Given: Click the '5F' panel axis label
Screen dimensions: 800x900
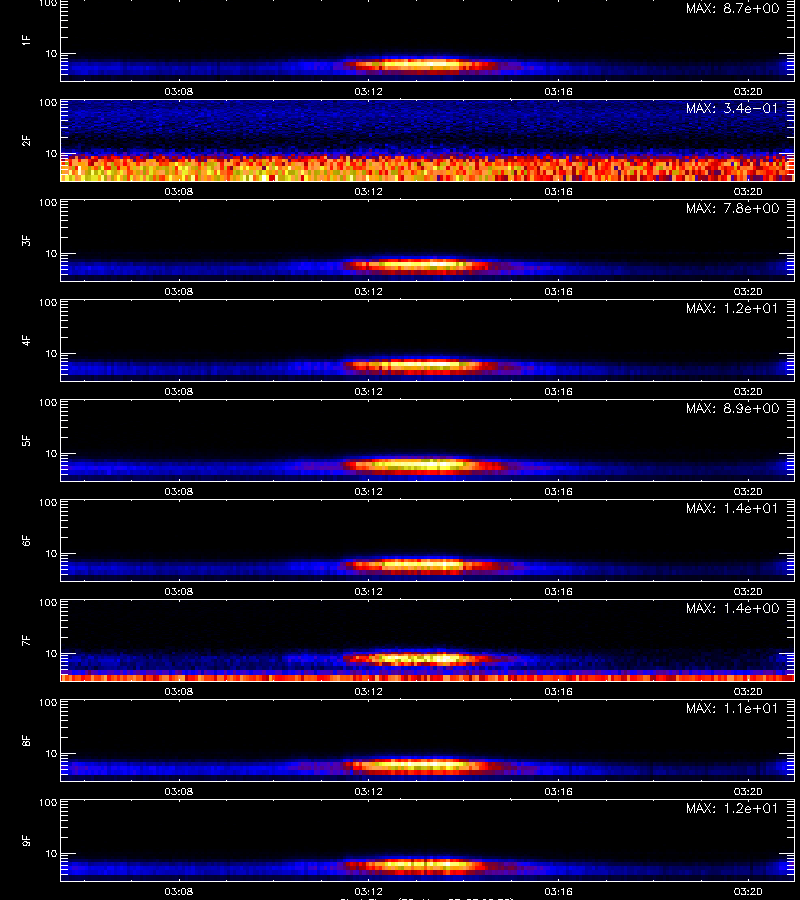Looking at the screenshot, I should (26, 440).
